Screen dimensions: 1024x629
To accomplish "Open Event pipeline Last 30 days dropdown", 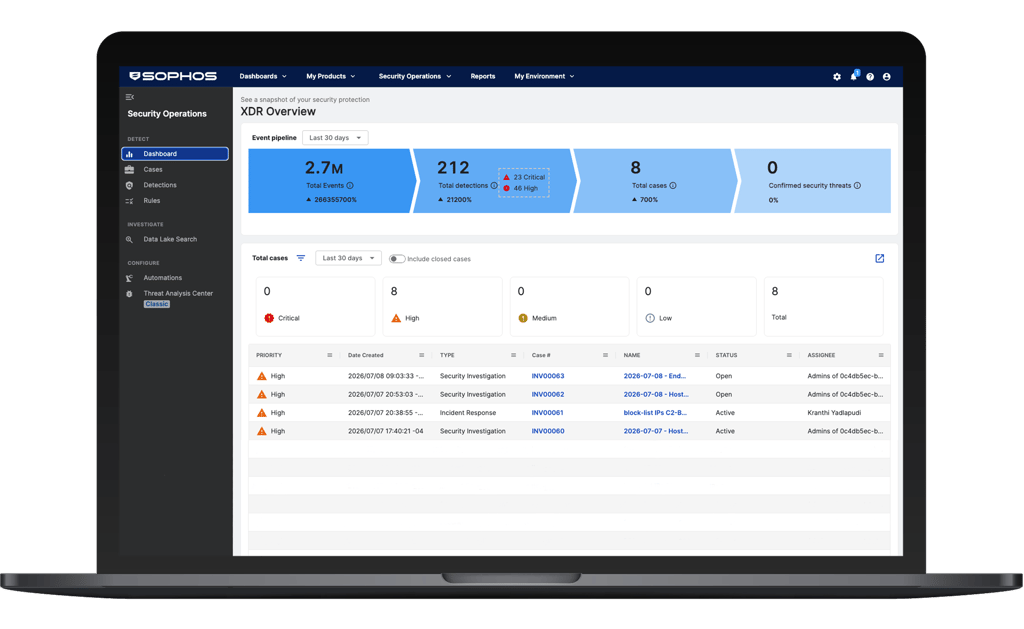I will pos(335,138).
